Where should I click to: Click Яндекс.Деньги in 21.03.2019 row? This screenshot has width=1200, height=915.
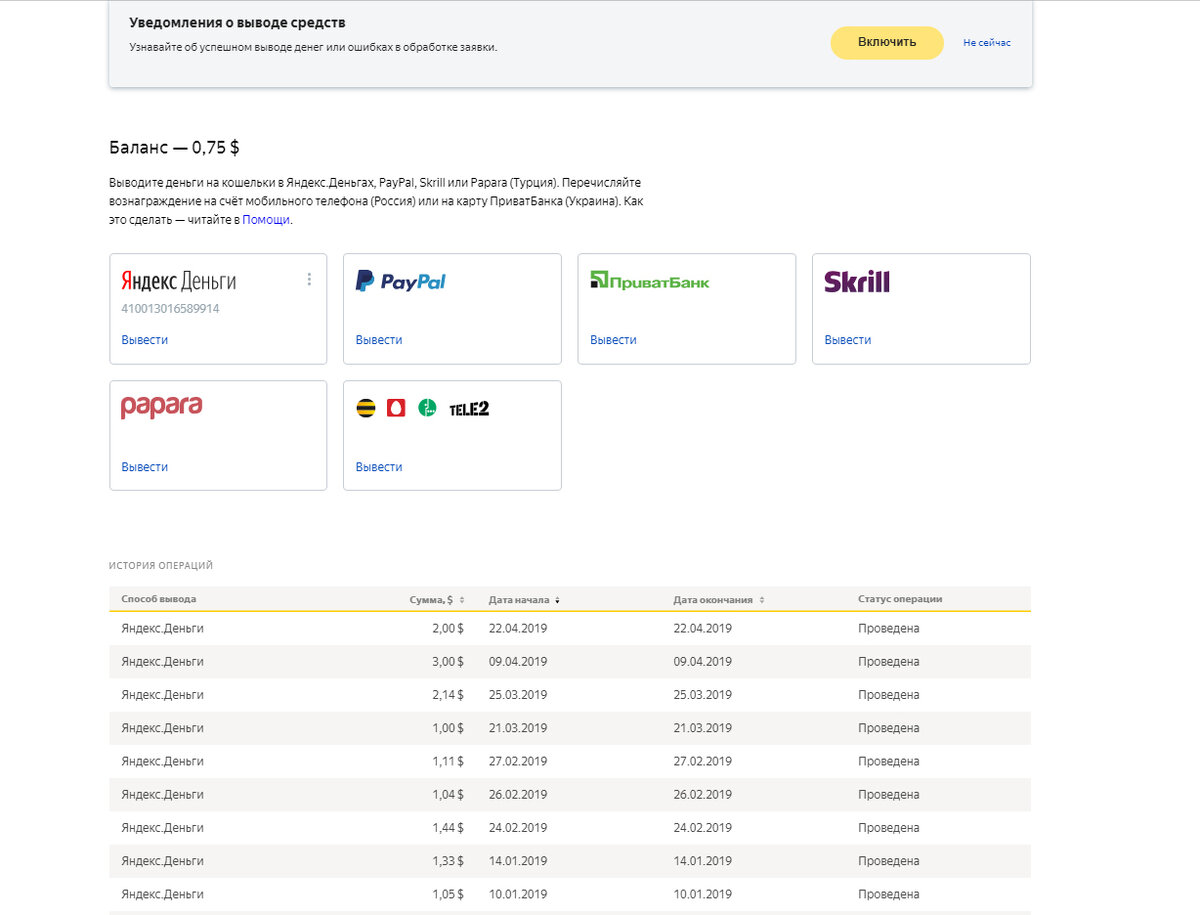162,728
